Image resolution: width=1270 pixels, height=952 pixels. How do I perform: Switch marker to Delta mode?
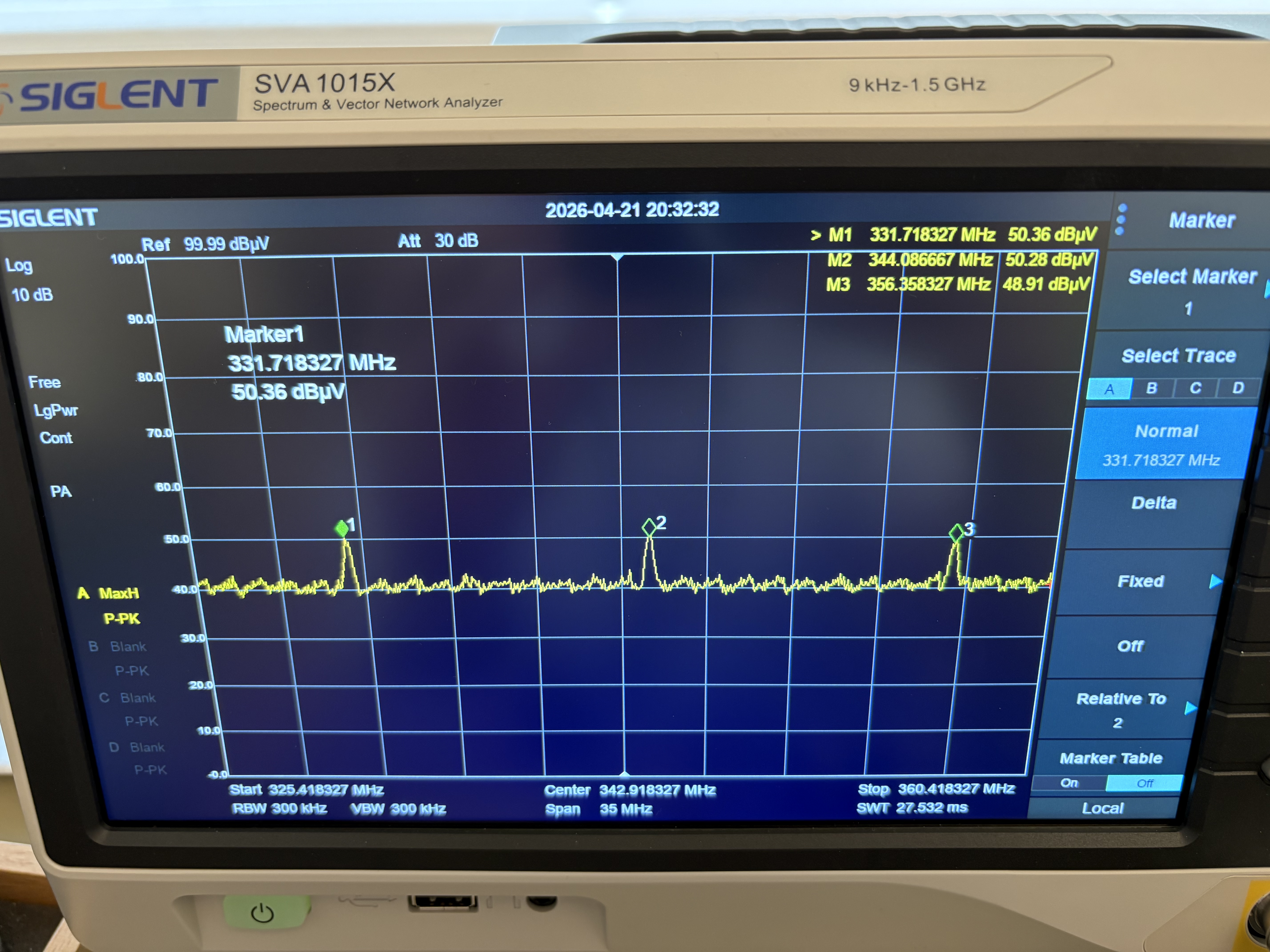1153,512
